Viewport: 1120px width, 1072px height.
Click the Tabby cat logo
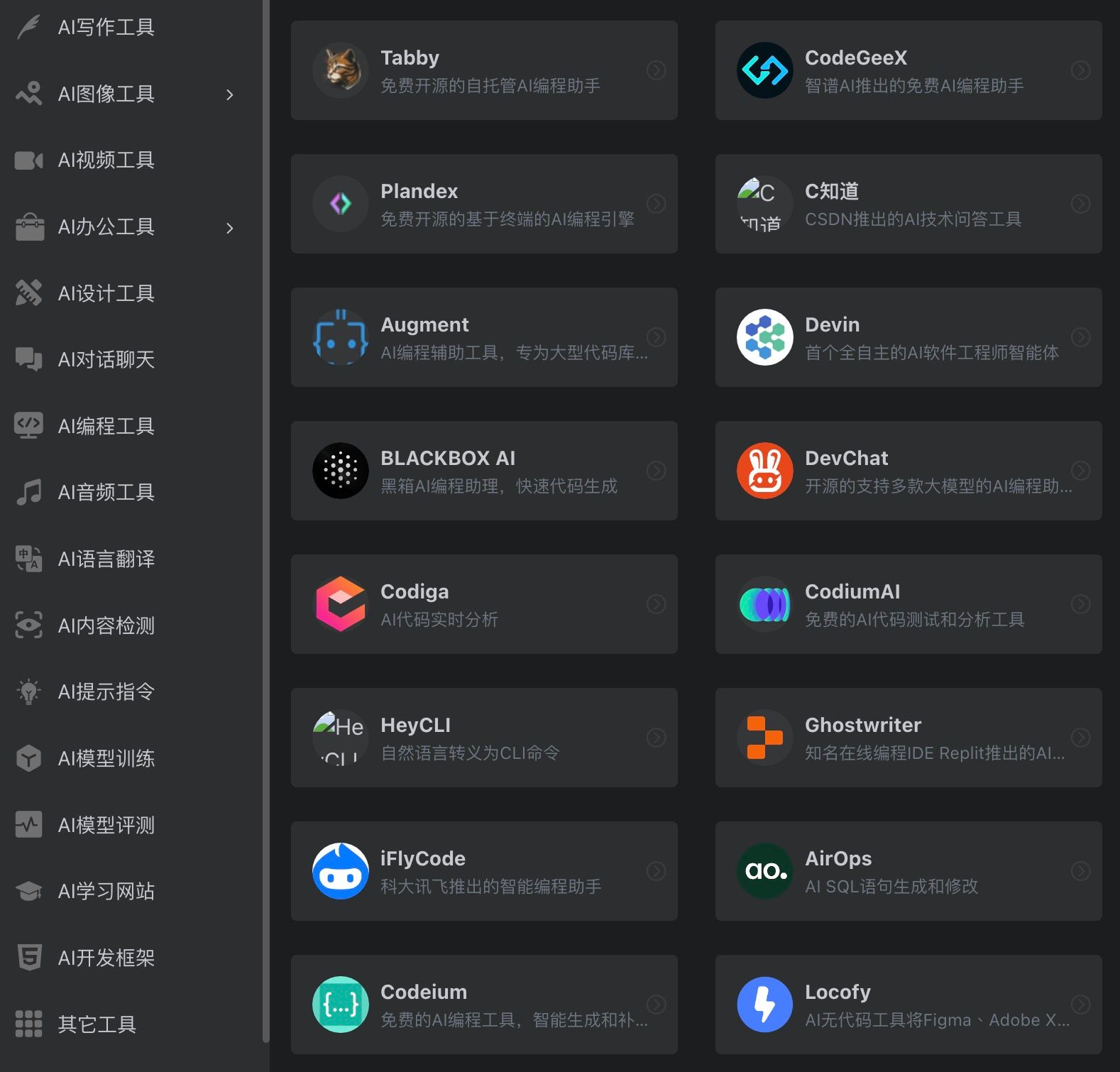tap(341, 70)
